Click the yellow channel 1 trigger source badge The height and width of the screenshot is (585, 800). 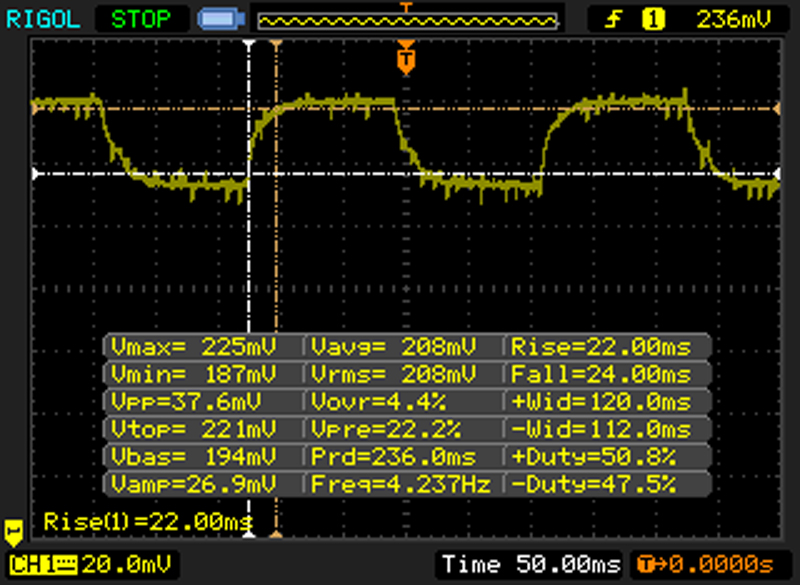[653, 20]
